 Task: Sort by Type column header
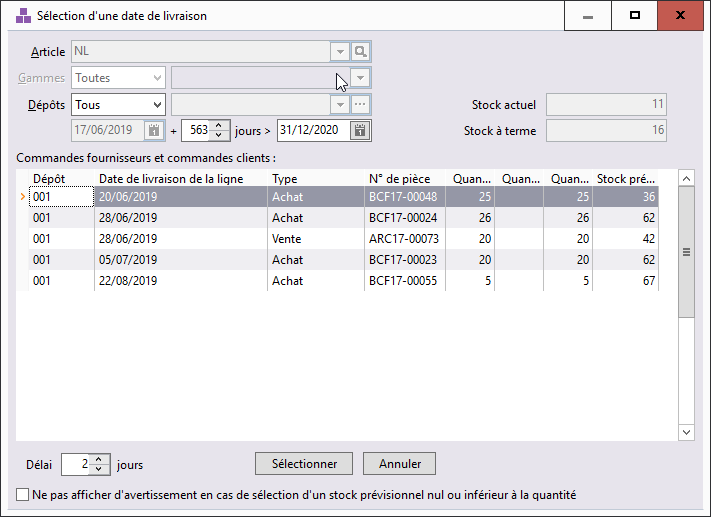point(316,179)
